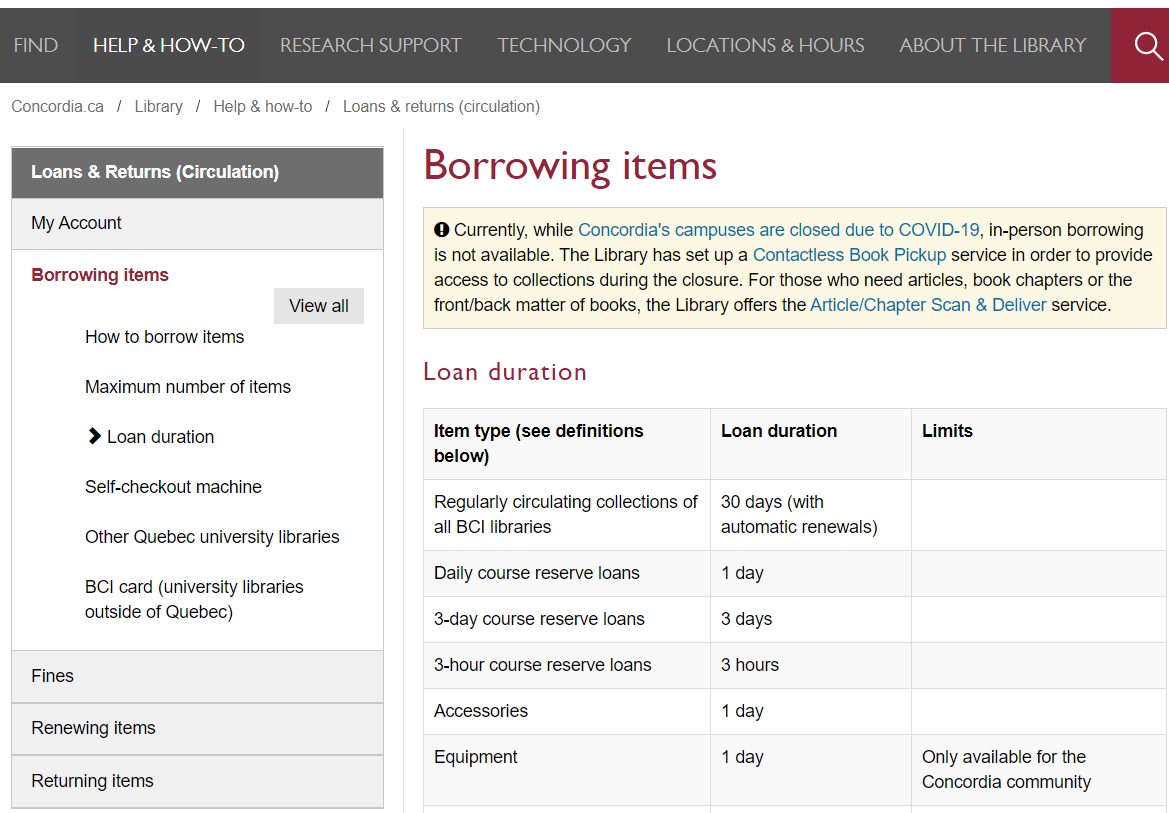Click Item type column header
The width and height of the screenshot is (1169, 813).
[x=567, y=444]
